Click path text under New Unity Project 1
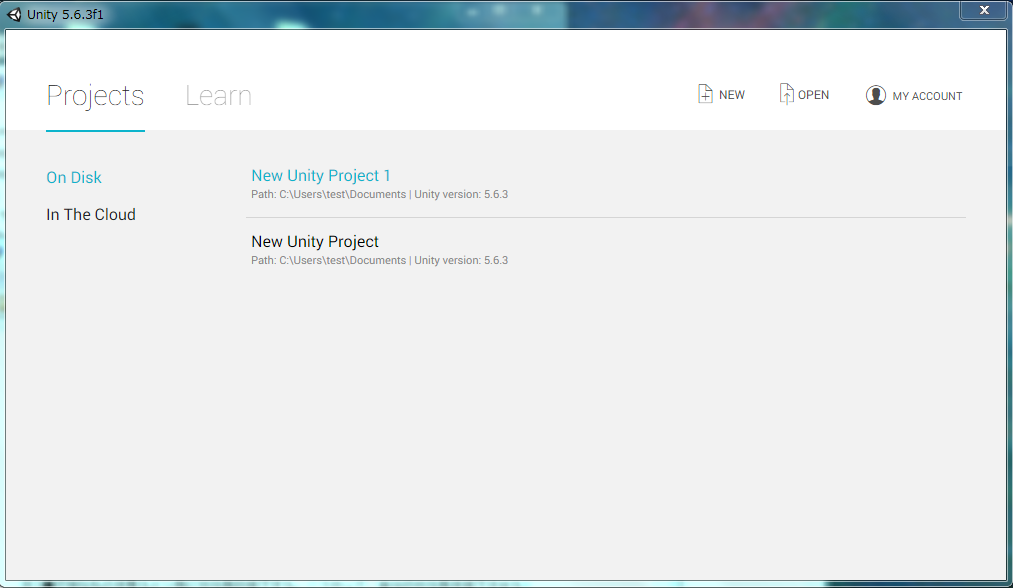This screenshot has height=588, width=1013. (379, 194)
